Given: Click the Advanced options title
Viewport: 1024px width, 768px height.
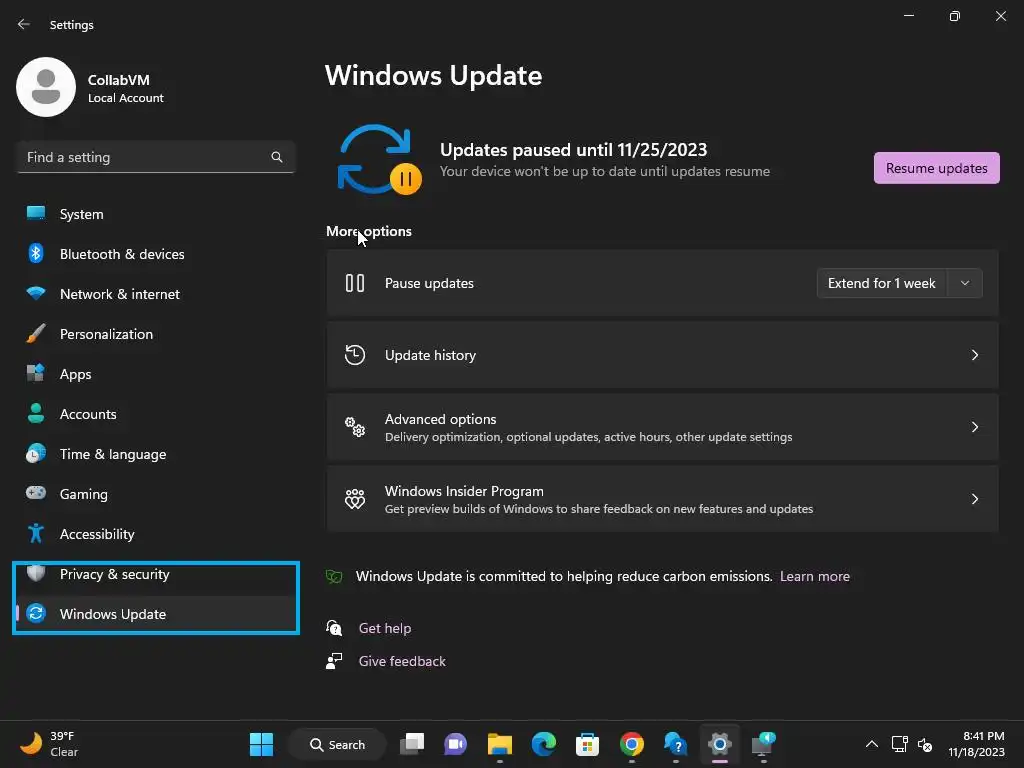Looking at the screenshot, I should coord(440,419).
